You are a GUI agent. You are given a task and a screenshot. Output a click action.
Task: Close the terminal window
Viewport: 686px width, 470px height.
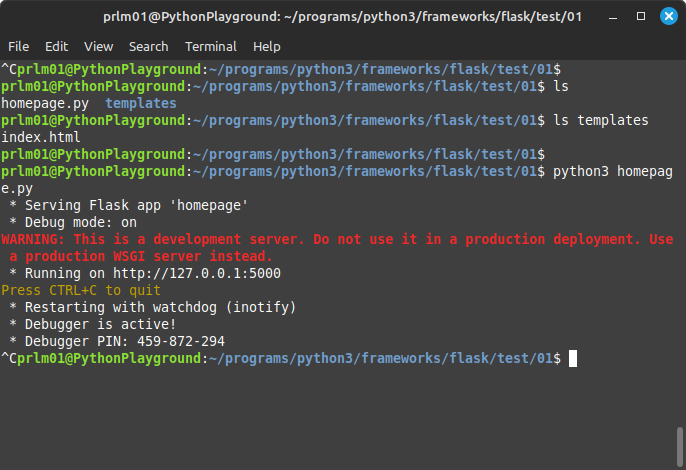668,16
